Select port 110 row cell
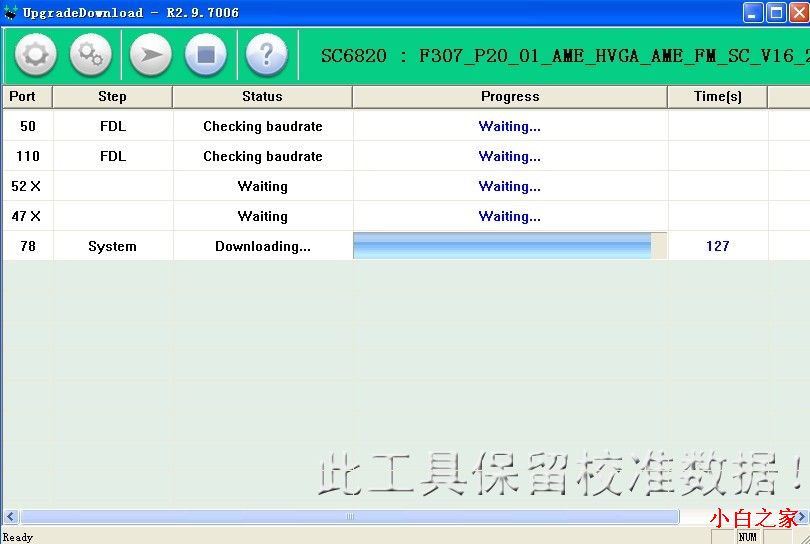Viewport: 810px width, 544px height. pos(28,156)
